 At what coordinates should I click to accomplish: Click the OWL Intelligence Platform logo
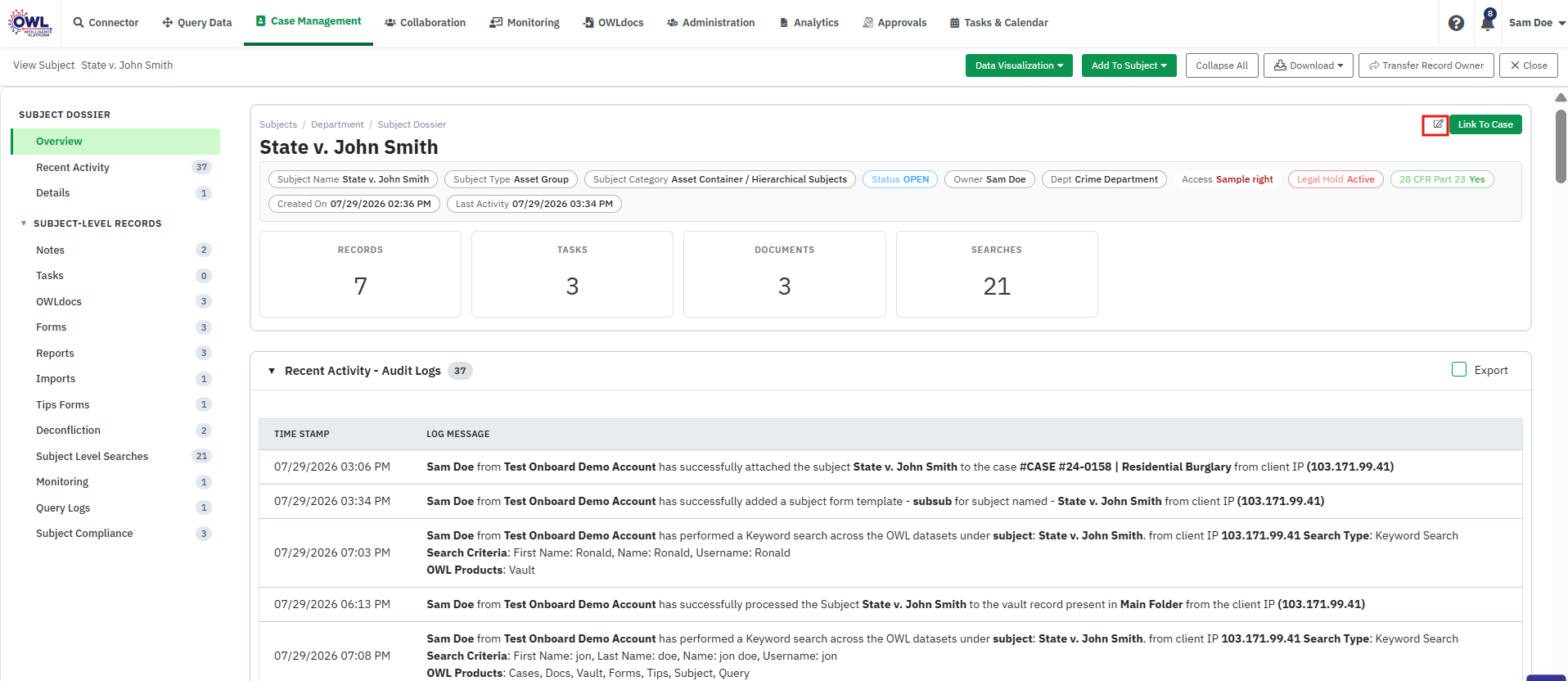point(30,22)
